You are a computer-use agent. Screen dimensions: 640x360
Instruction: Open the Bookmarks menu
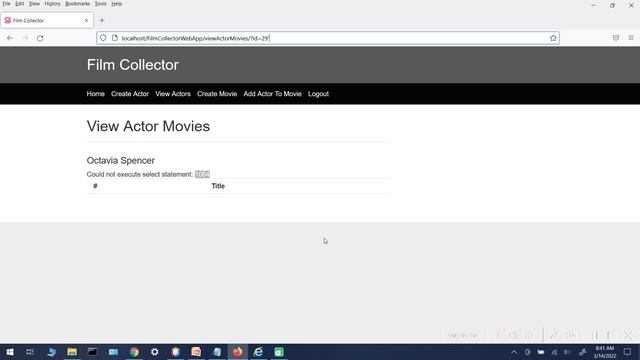tap(77, 4)
